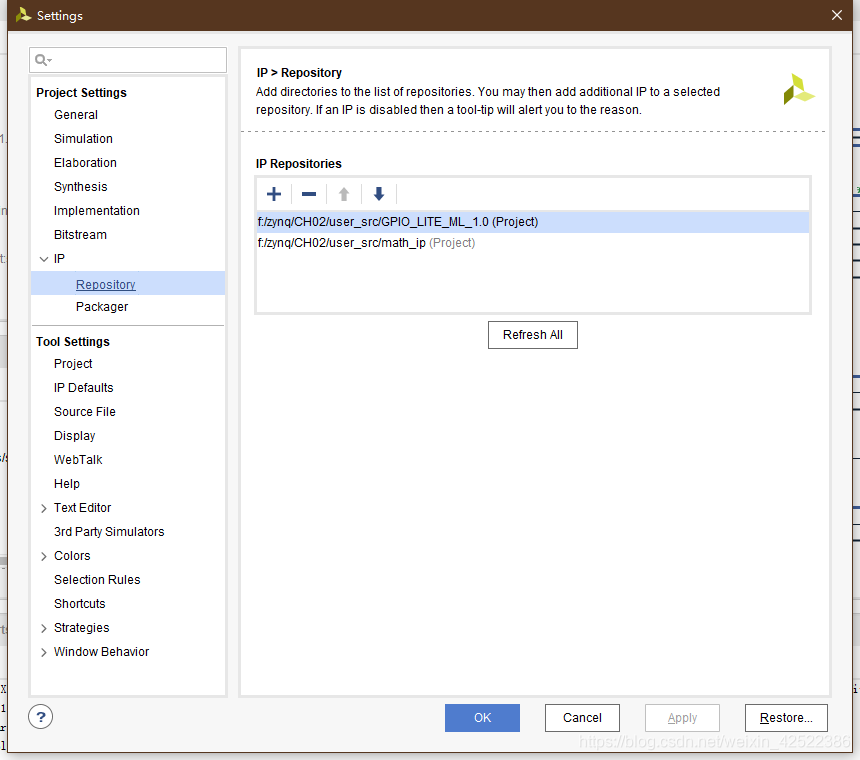Open WebTalk settings

pos(78,460)
